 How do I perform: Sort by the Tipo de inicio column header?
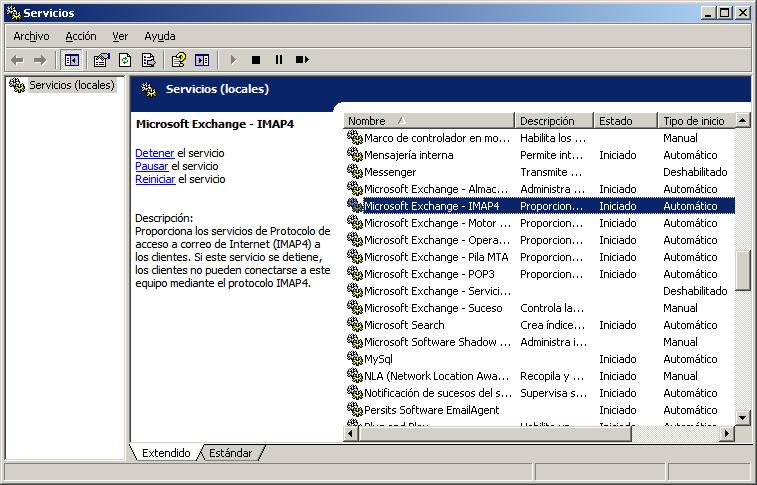point(694,121)
